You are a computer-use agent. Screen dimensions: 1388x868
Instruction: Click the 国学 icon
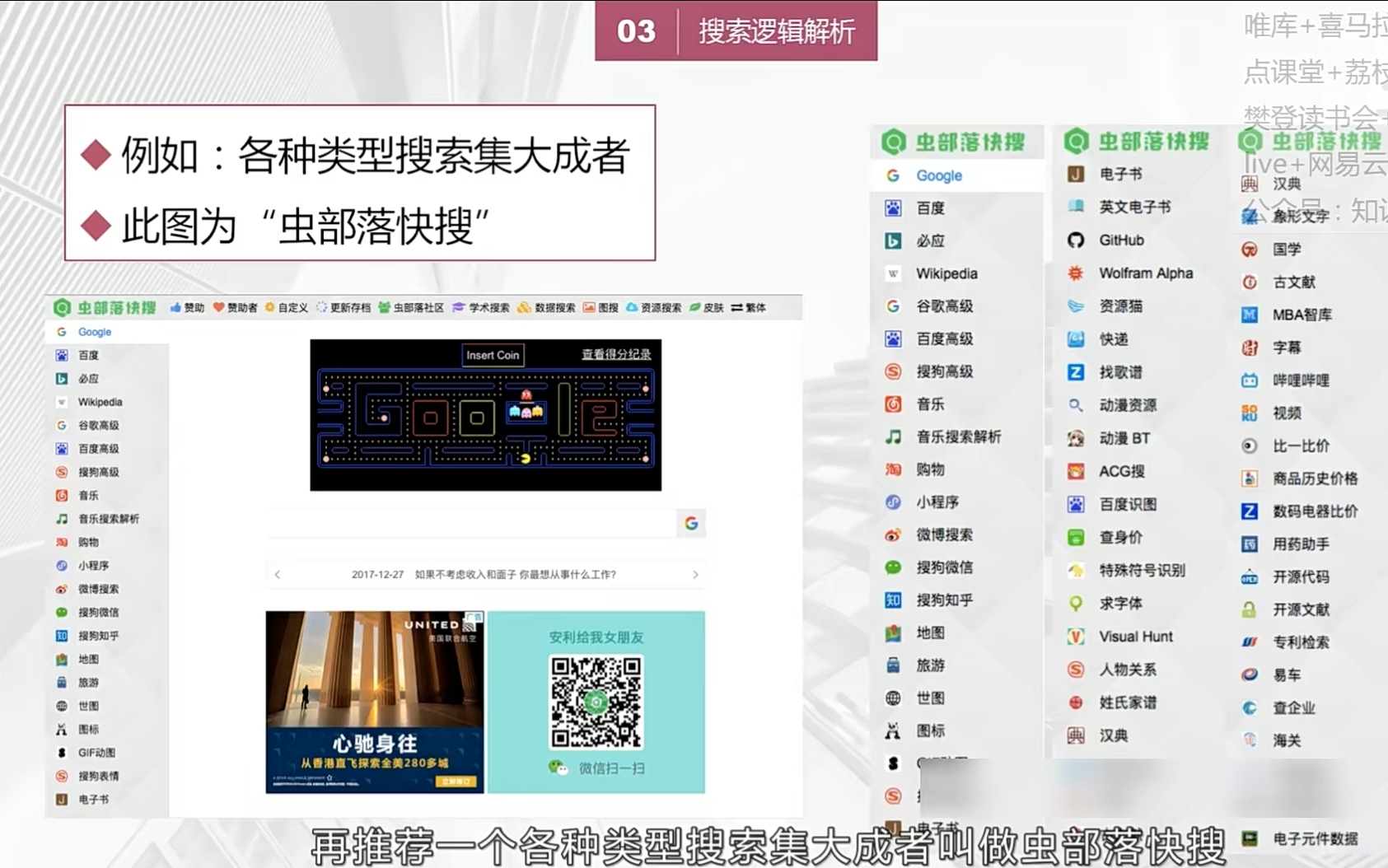click(x=1250, y=250)
